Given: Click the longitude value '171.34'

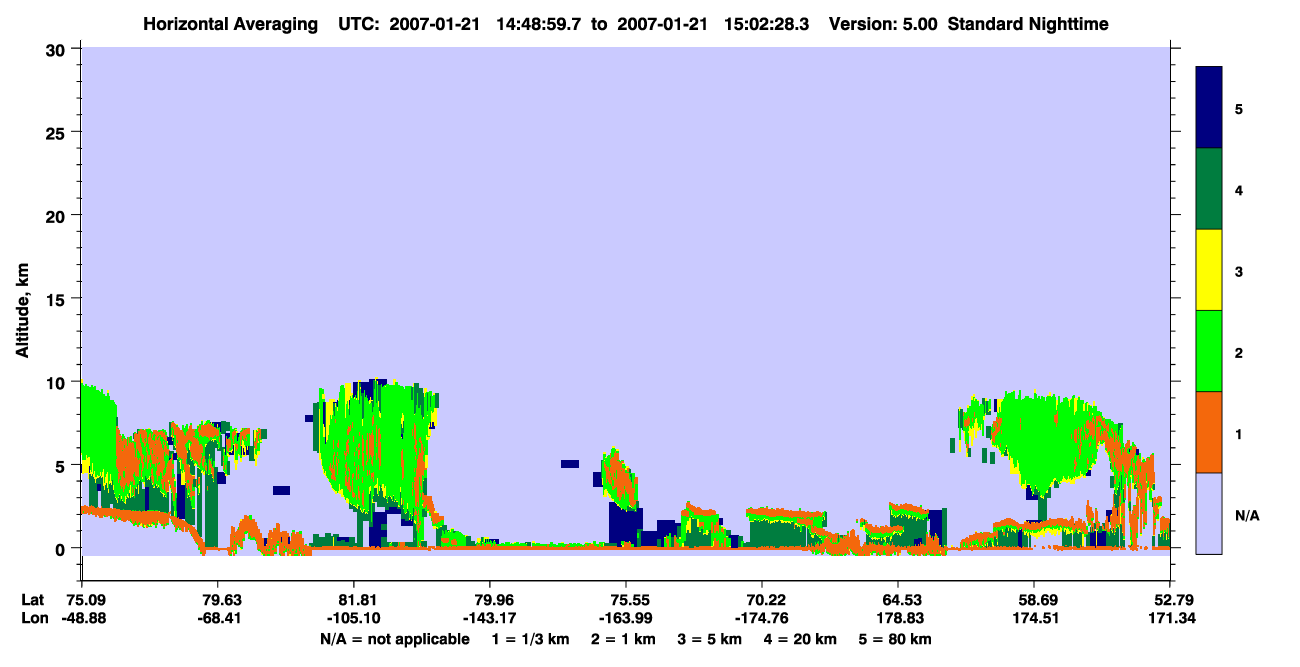Looking at the screenshot, I should pos(1170,618).
